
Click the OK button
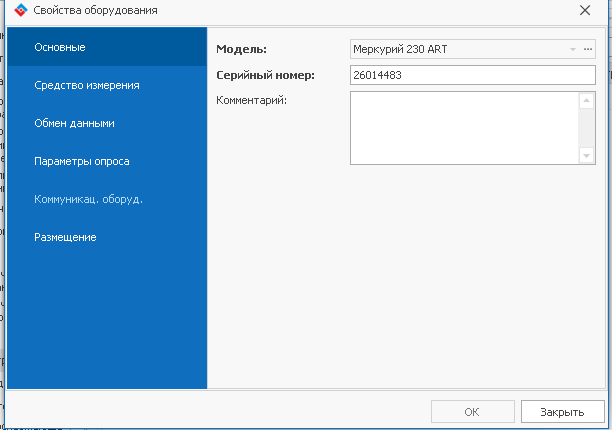point(473,412)
